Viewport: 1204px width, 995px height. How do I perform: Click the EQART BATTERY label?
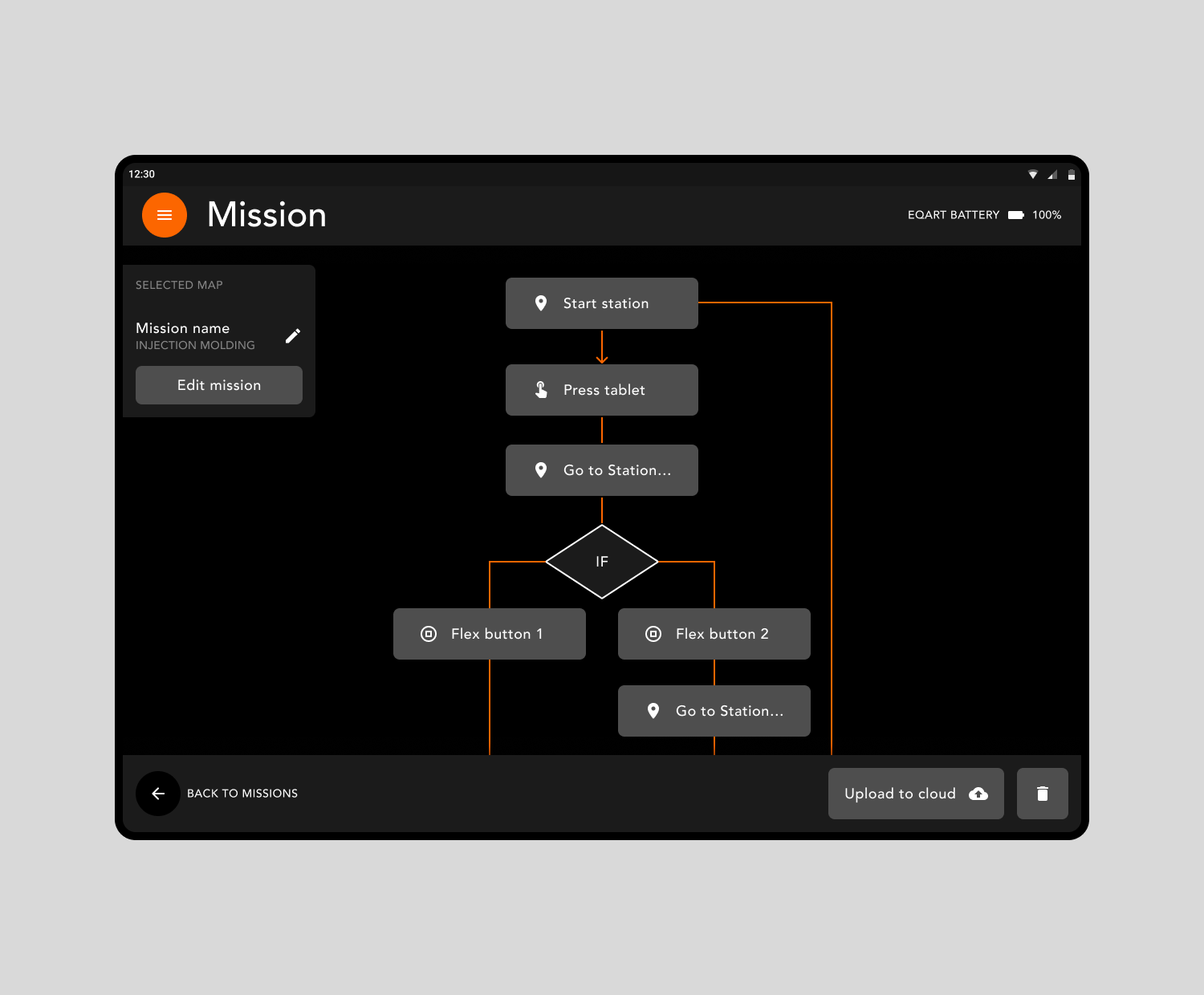pyautogui.click(x=954, y=215)
